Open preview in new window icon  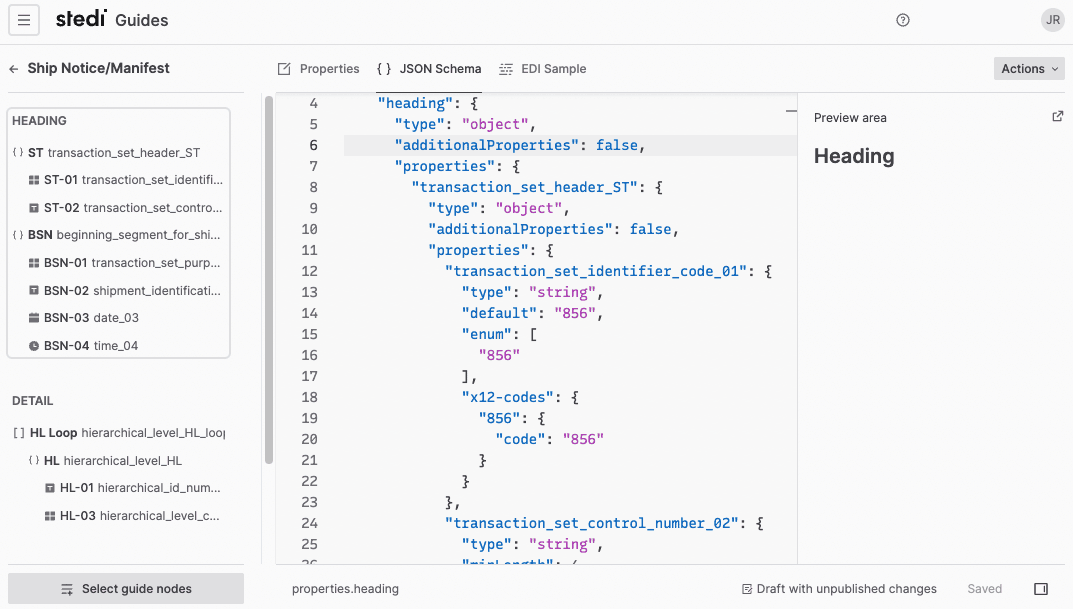(x=1057, y=116)
